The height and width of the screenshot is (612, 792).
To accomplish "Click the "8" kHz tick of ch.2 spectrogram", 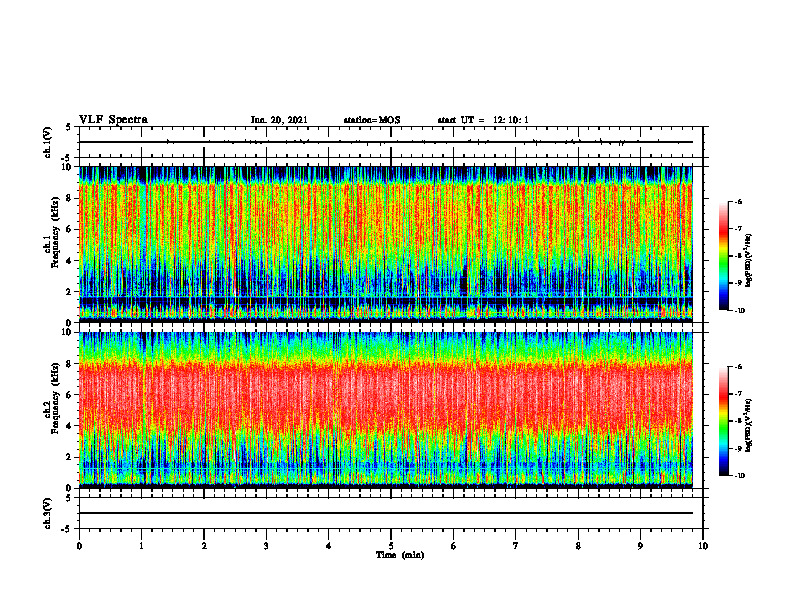I will pyautogui.click(x=69, y=364).
